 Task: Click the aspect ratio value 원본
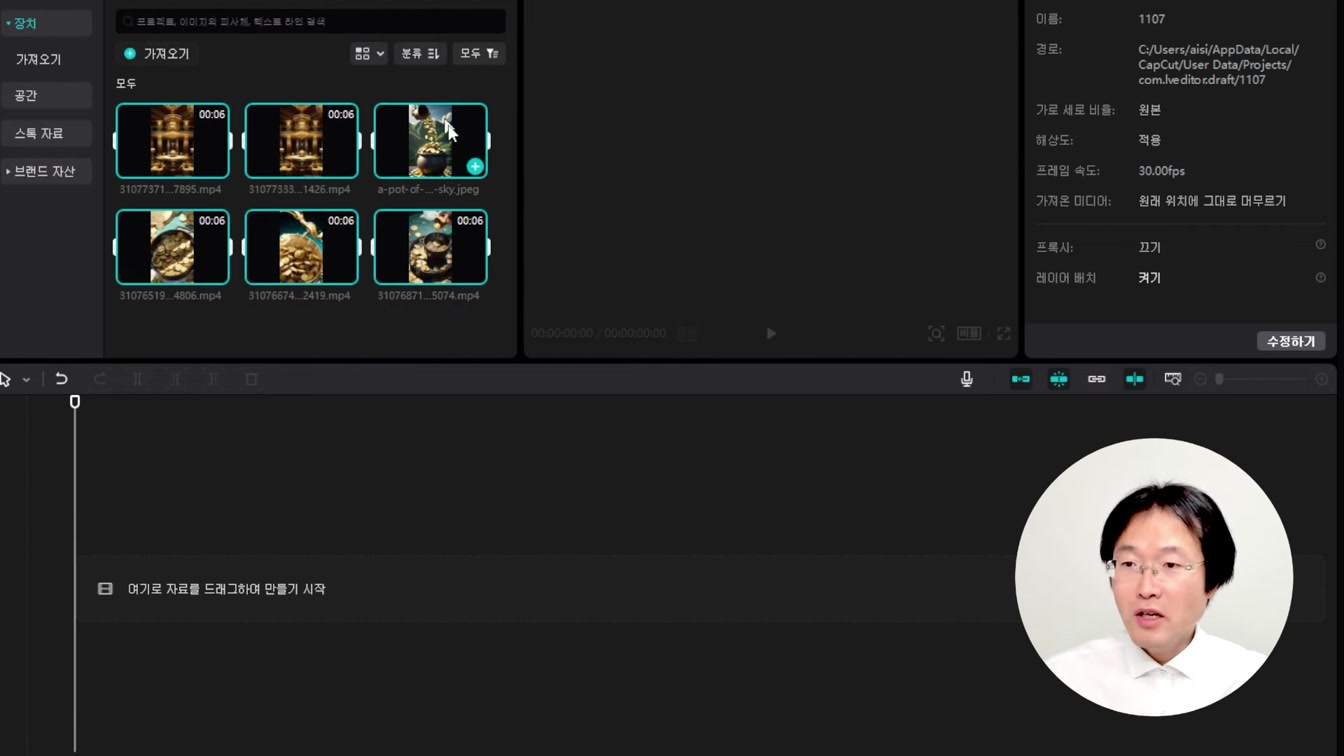coord(1149,110)
